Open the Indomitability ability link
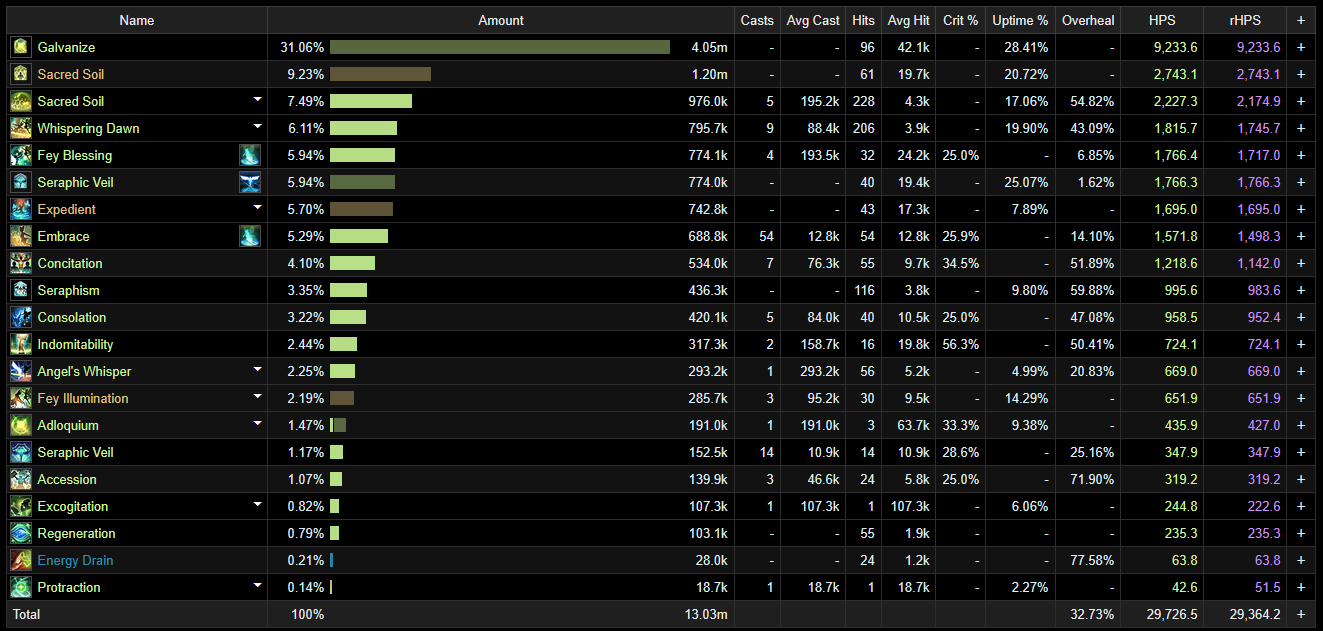Screen dimensions: 1323x631 click(x=75, y=344)
